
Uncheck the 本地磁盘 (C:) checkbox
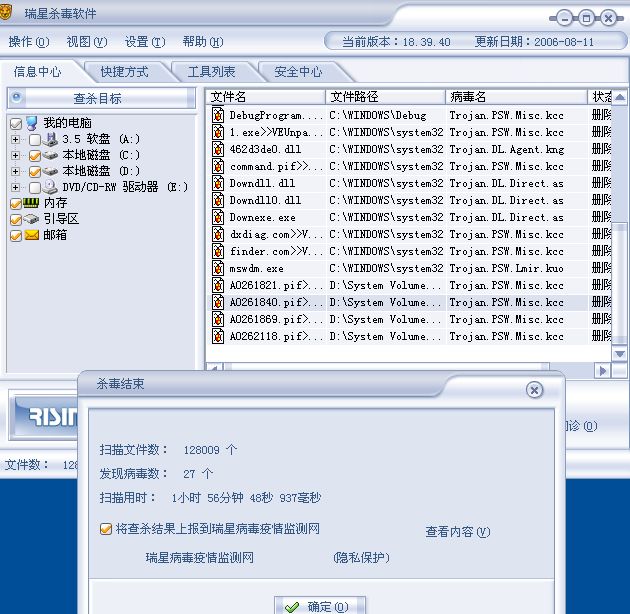coord(35,156)
